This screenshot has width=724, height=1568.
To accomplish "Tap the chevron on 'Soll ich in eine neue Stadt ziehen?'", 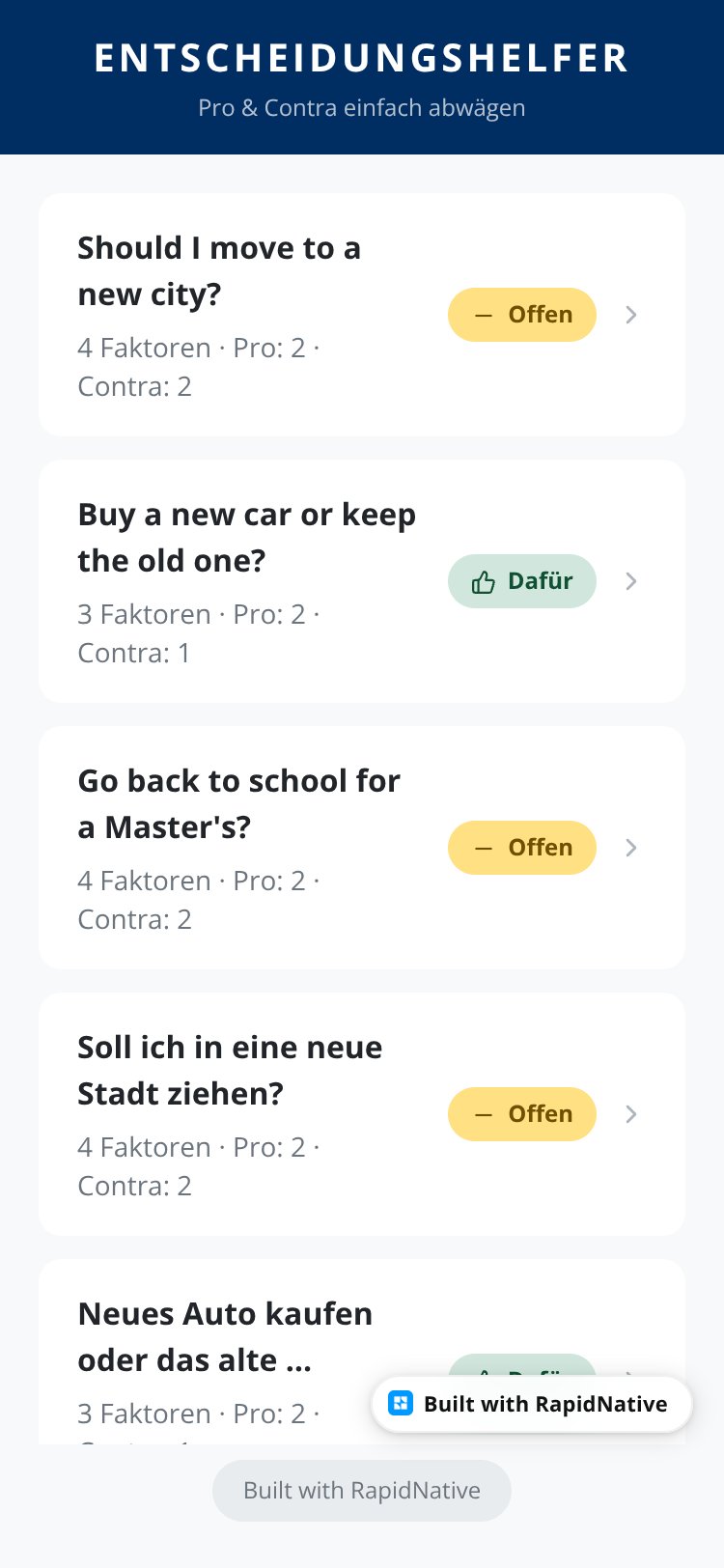I will tap(631, 1114).
